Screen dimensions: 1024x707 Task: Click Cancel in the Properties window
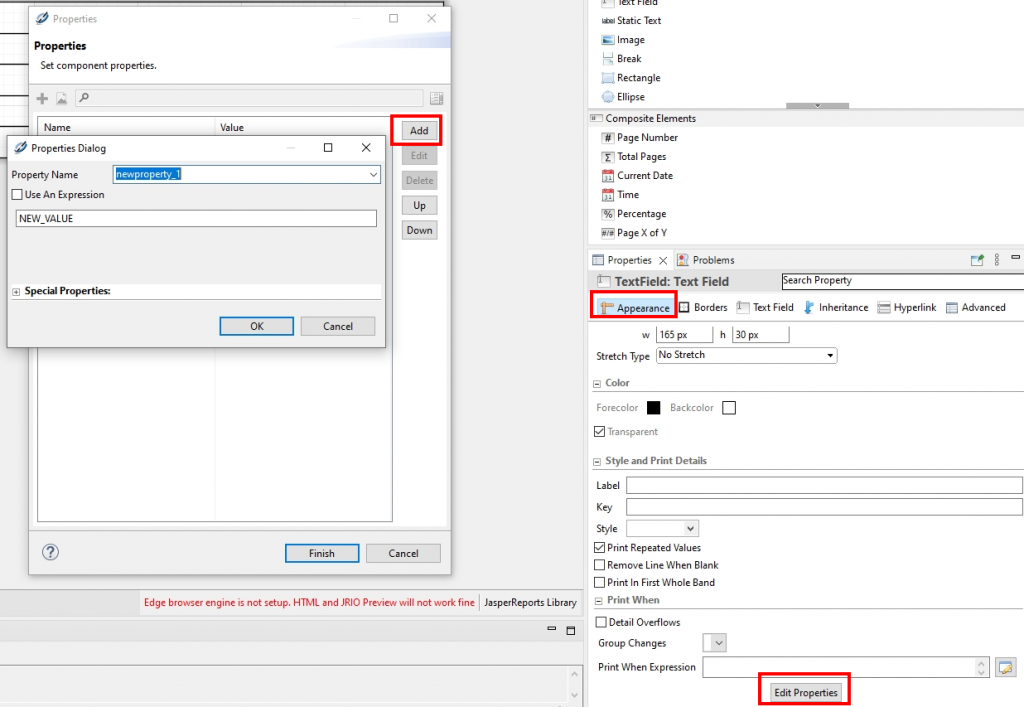pos(403,553)
